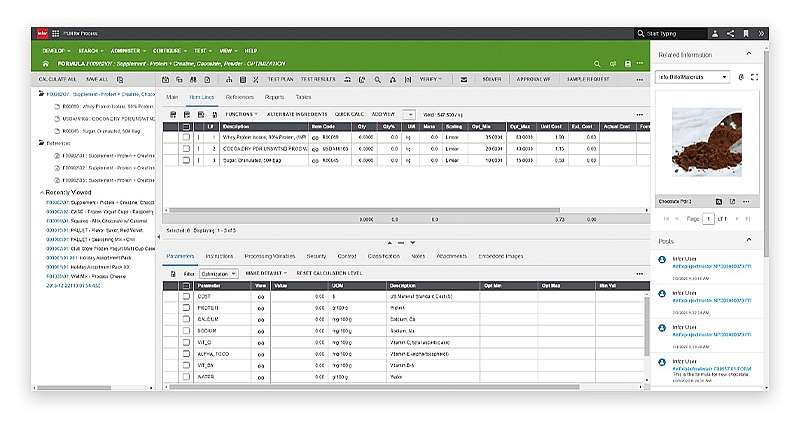Open the Infor Bills/Materials dropdown

point(693,77)
